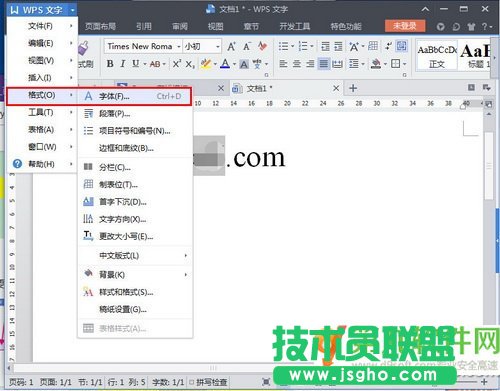Open line spacing options
This screenshot has height=391, width=500.
click(x=354, y=63)
